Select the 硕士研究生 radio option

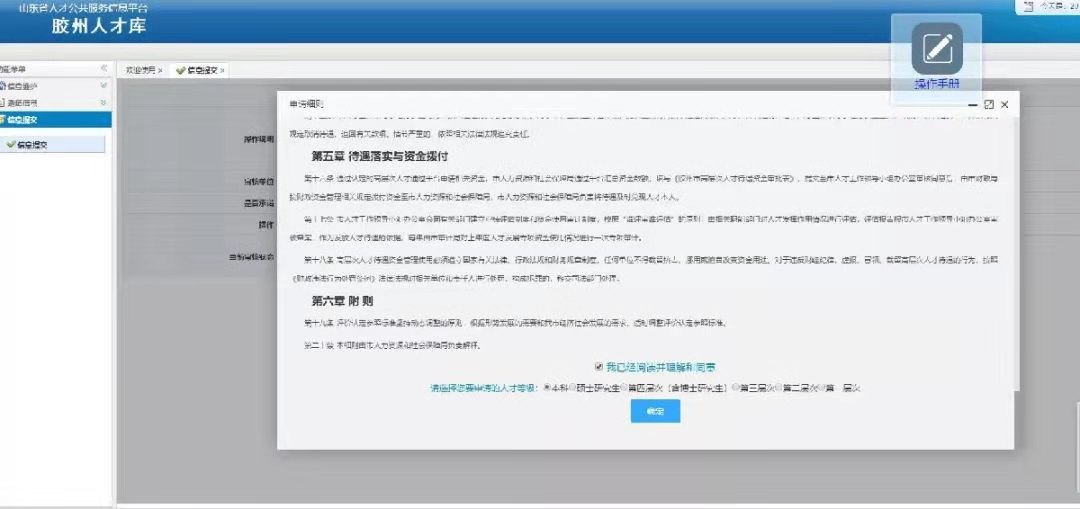click(x=573, y=386)
